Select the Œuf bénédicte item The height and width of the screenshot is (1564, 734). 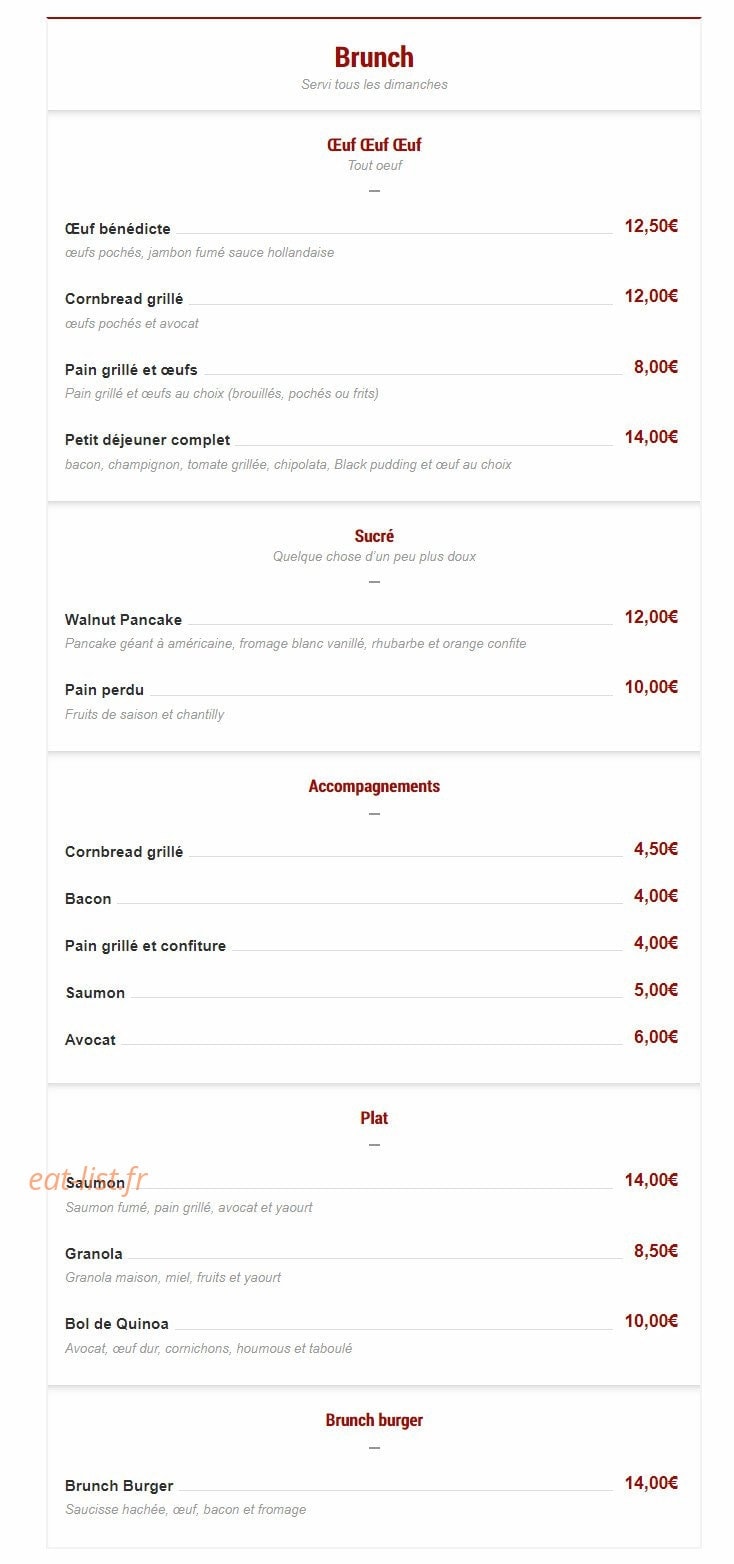118,229
